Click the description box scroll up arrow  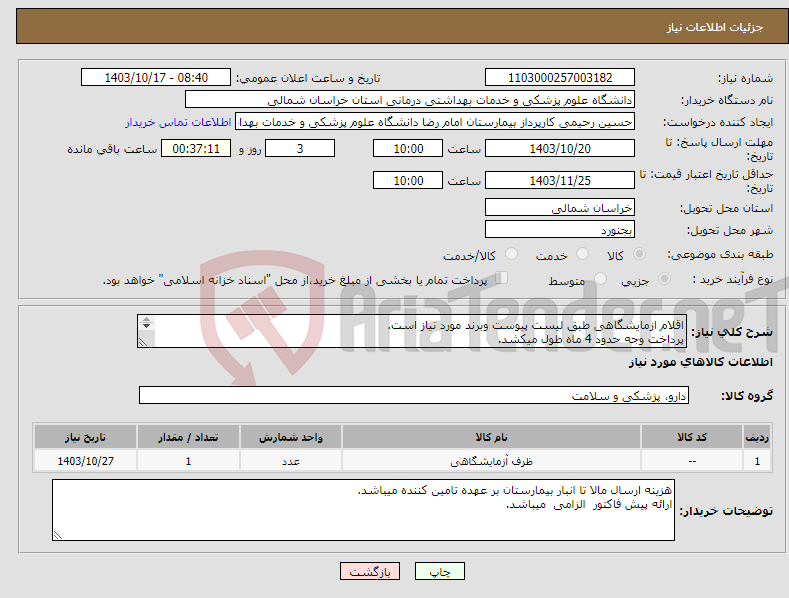coord(146,319)
